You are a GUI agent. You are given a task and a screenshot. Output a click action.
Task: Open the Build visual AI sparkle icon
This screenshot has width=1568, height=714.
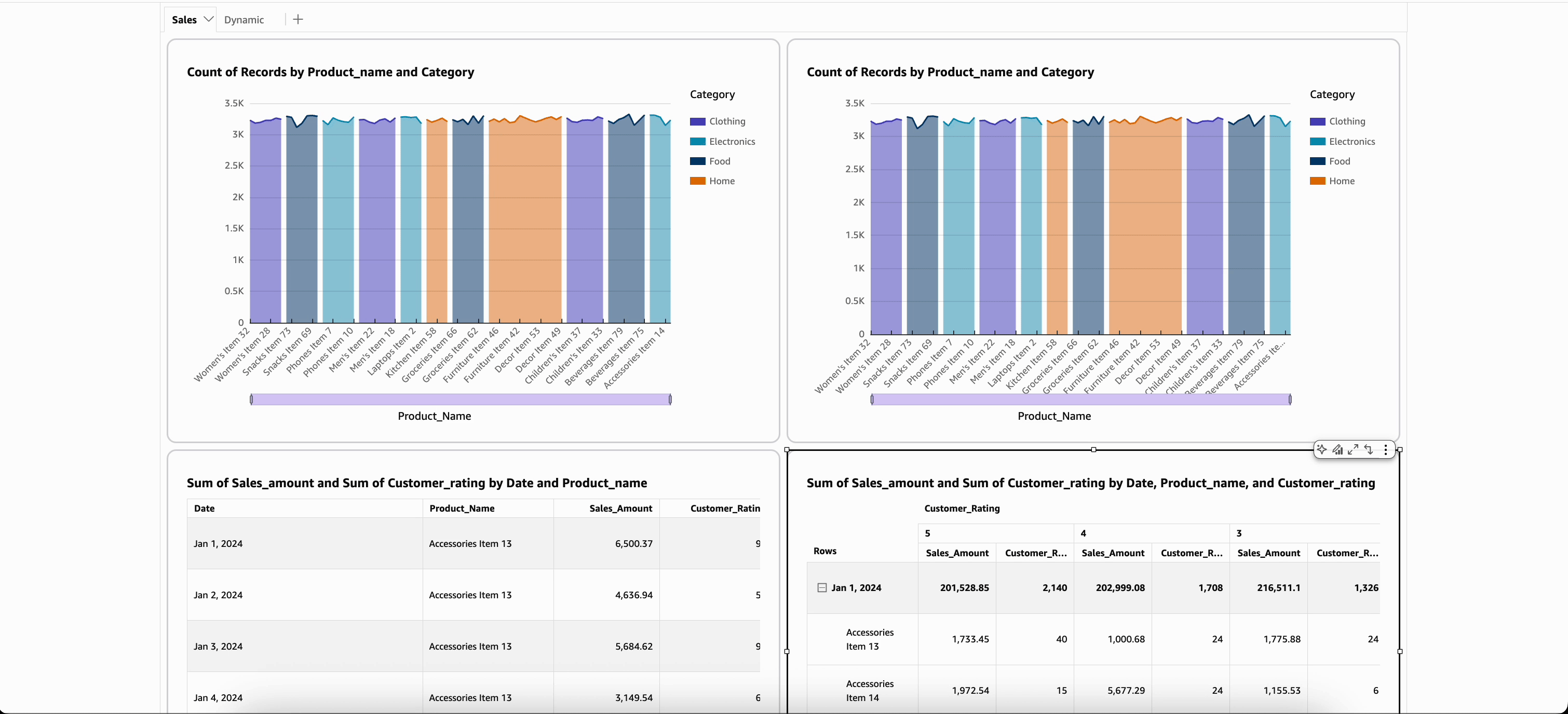[x=1322, y=449]
